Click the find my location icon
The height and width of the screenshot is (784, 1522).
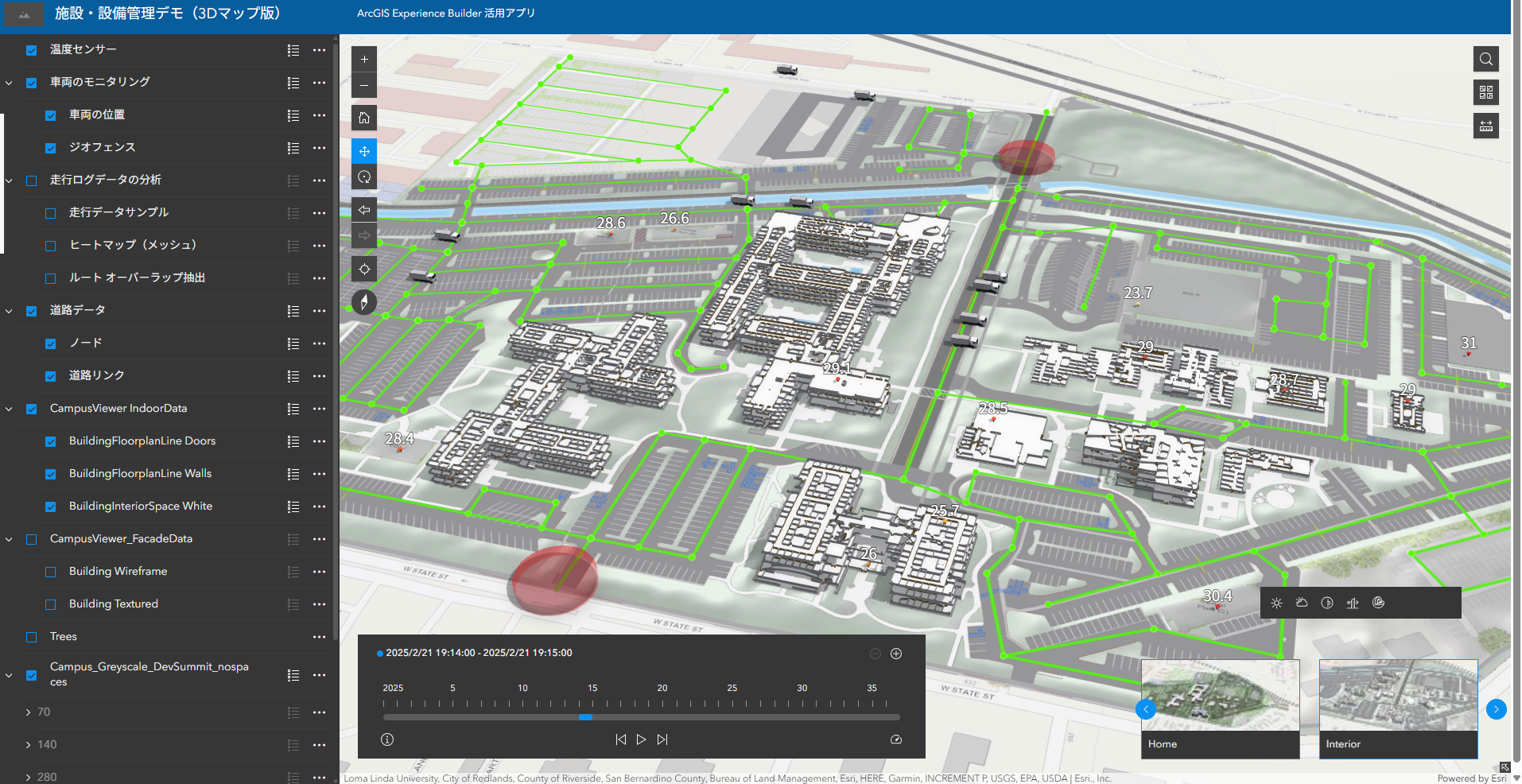(x=364, y=270)
